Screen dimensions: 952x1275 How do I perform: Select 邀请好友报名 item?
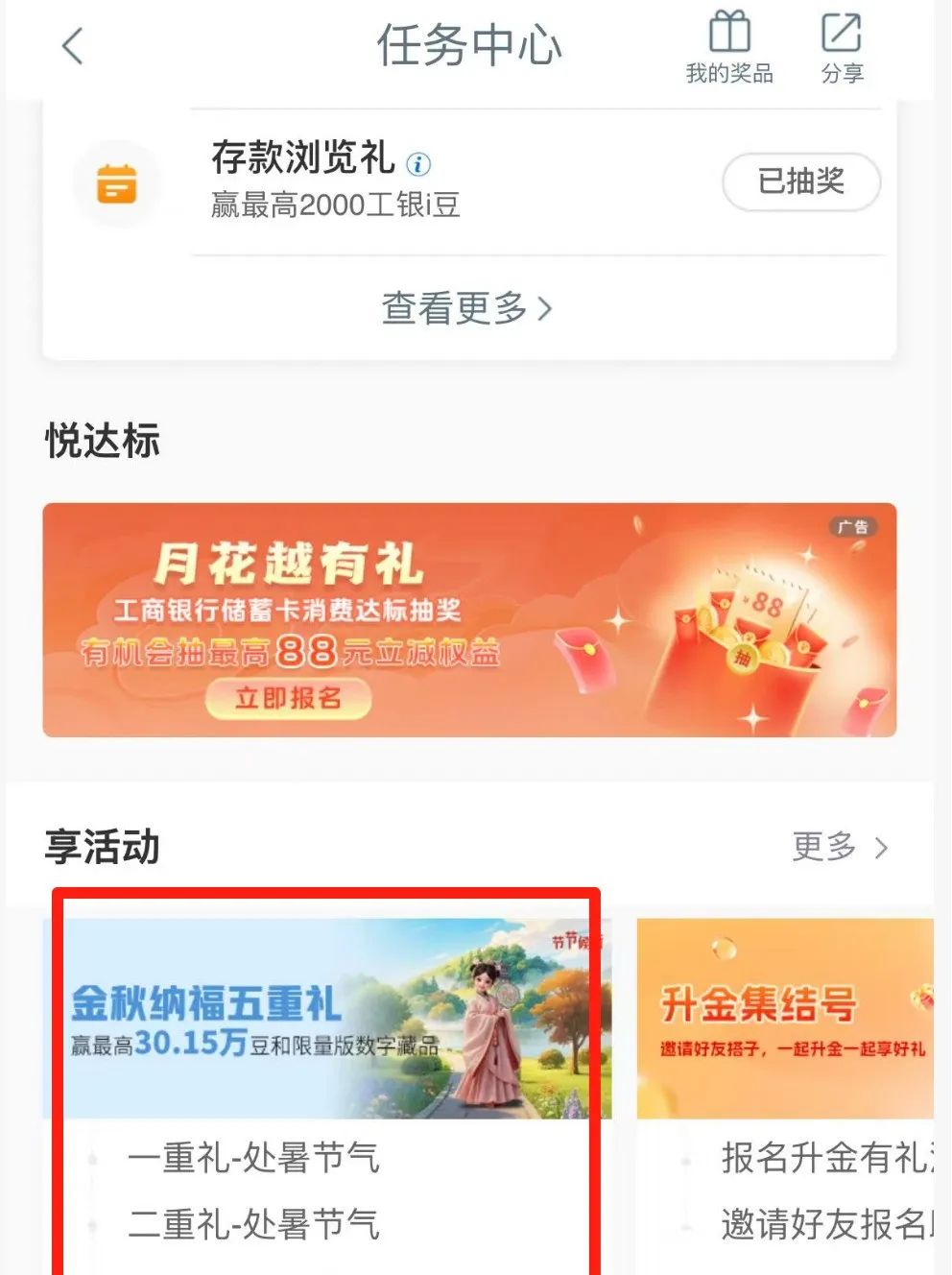point(827,1224)
